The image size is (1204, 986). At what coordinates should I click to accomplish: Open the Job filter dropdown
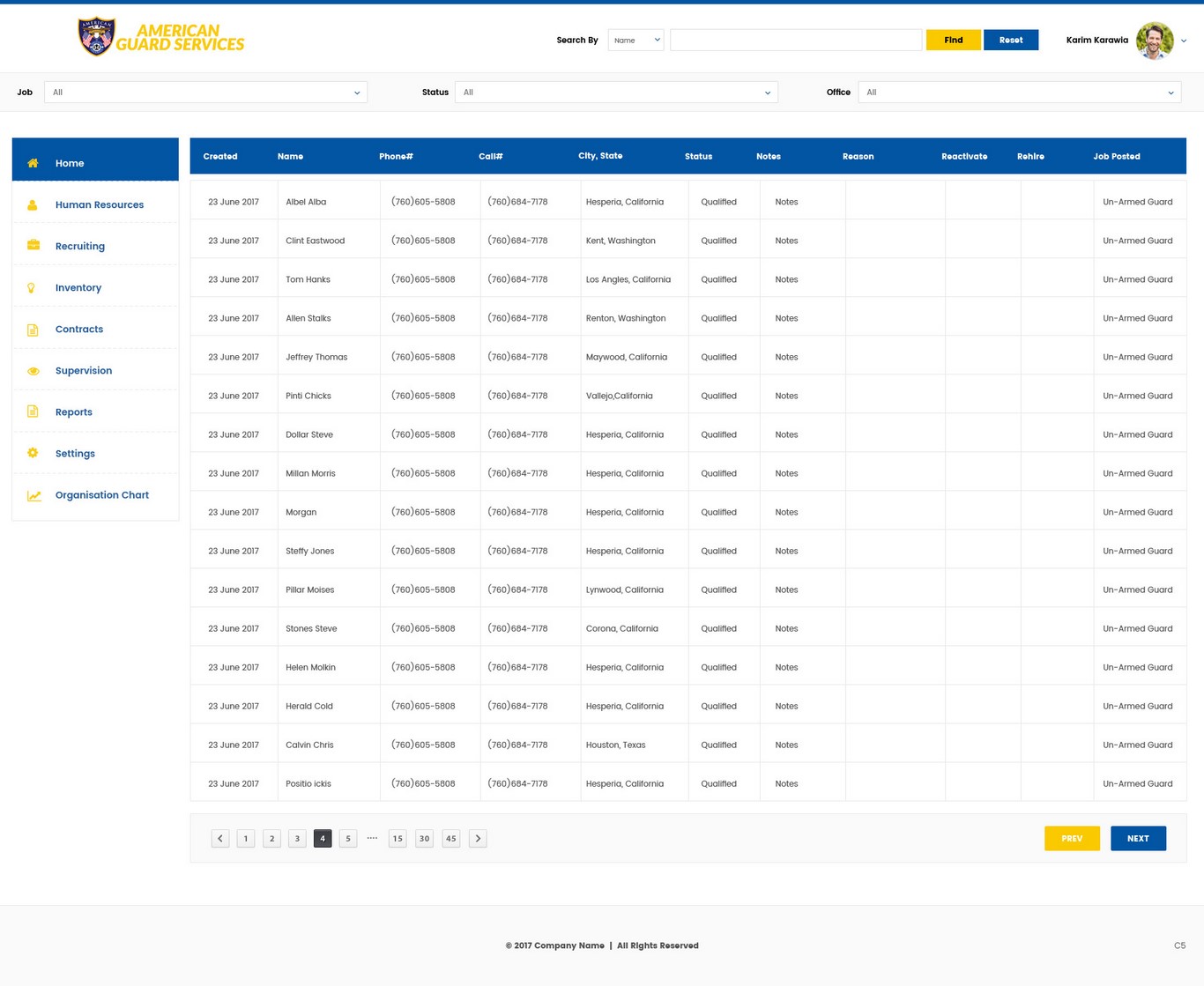[x=205, y=93]
